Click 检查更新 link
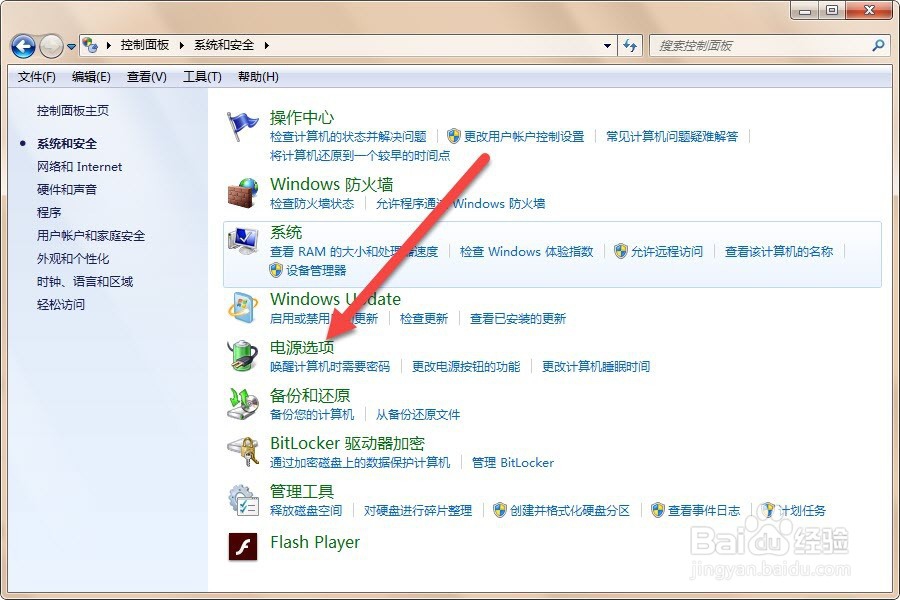Image resolution: width=900 pixels, height=600 pixels. click(x=424, y=318)
